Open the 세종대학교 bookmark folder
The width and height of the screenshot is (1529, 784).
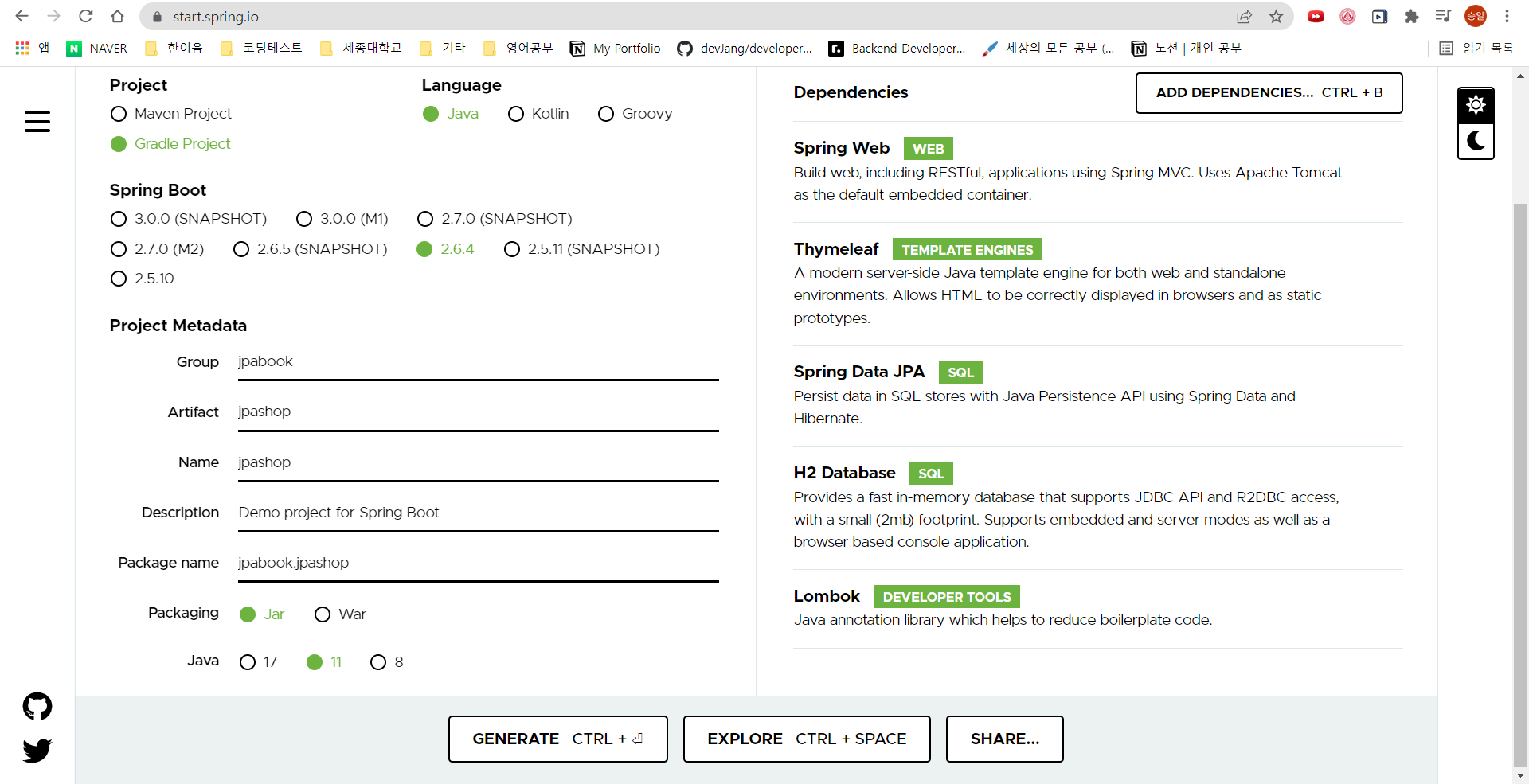[362, 49]
